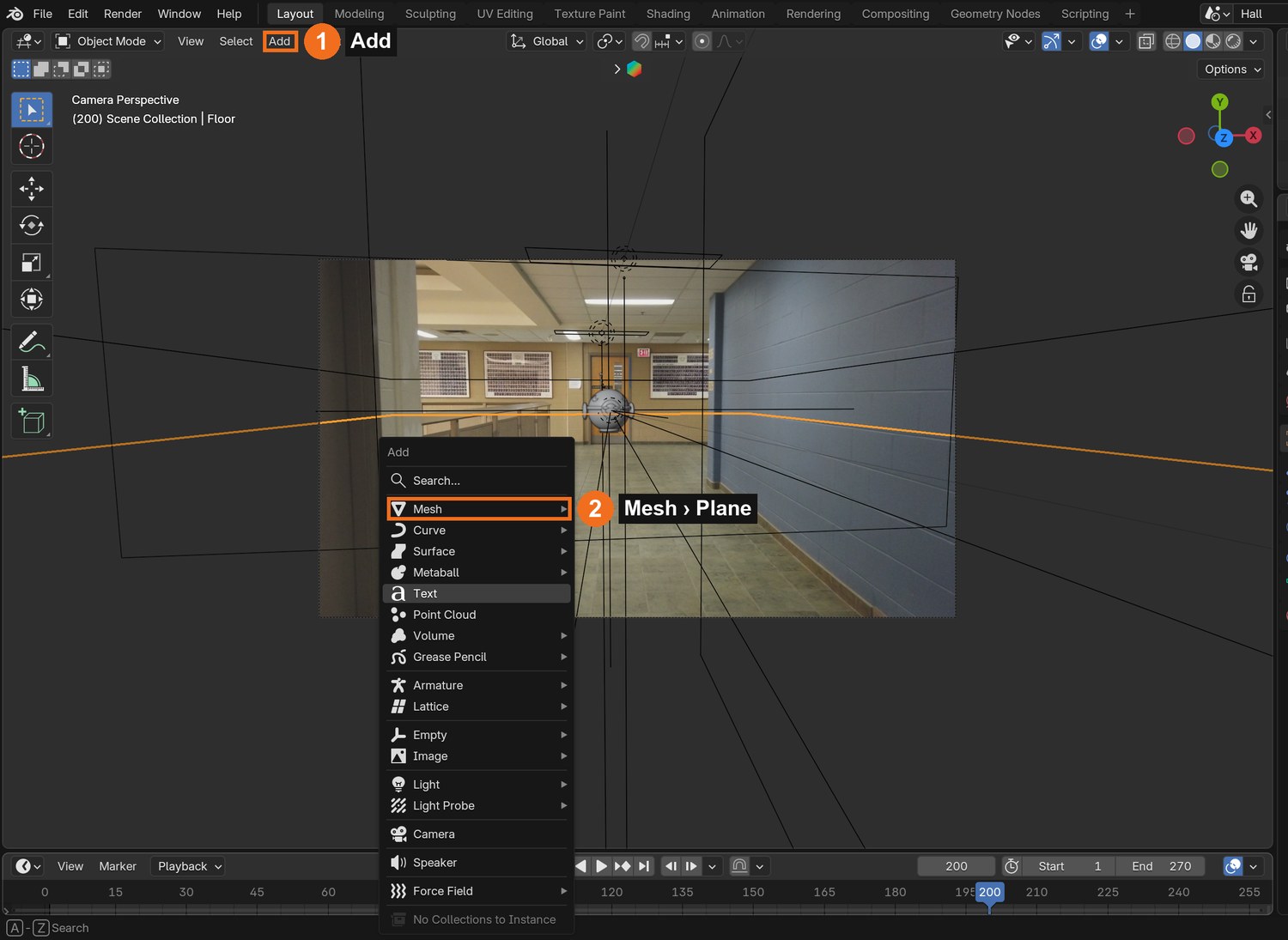The width and height of the screenshot is (1288, 940).
Task: Click the timeline playhead at frame 200
Action: 989,892
